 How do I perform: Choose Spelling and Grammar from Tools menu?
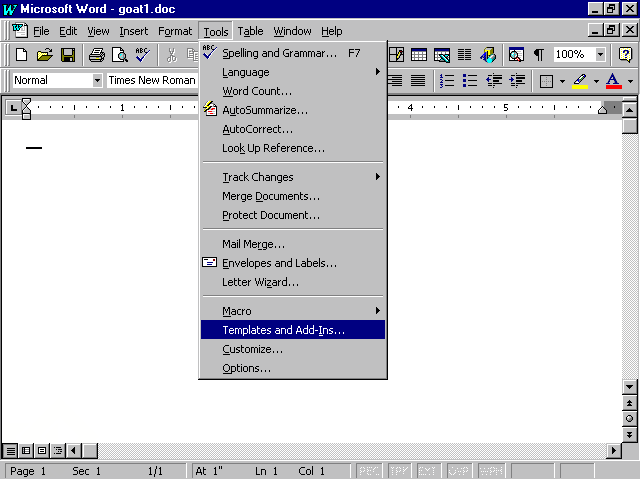tap(293, 53)
